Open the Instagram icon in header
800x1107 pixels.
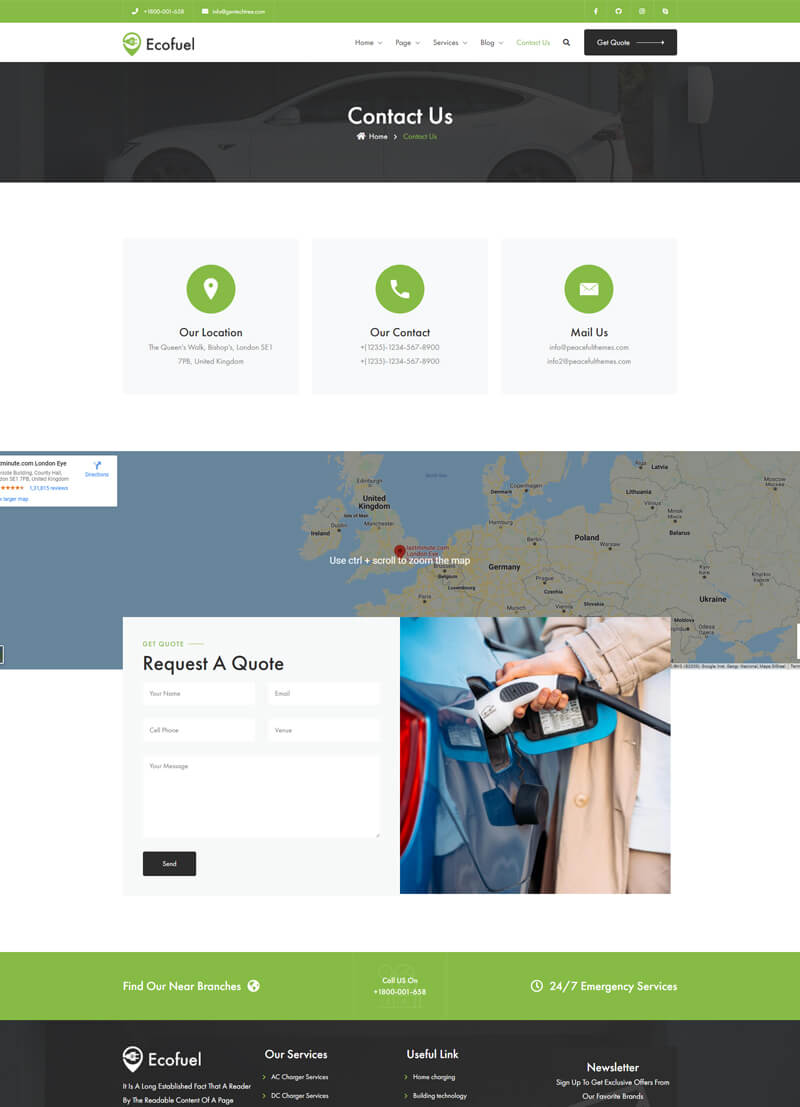642,11
